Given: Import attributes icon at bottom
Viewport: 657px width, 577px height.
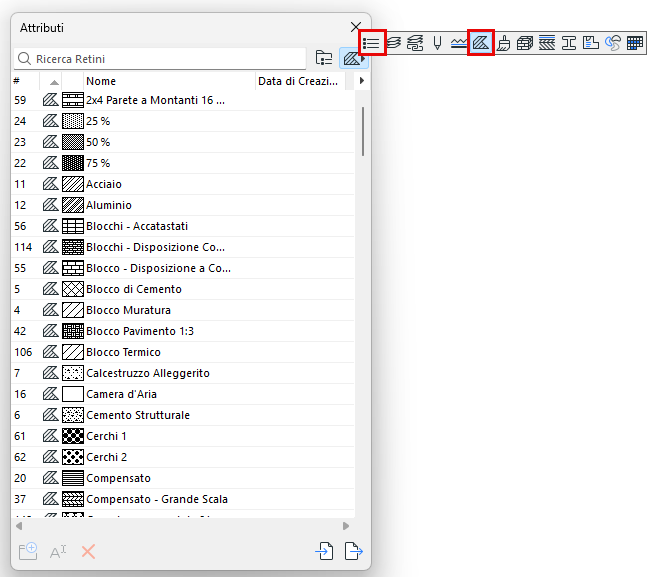Looking at the screenshot, I should [324, 551].
